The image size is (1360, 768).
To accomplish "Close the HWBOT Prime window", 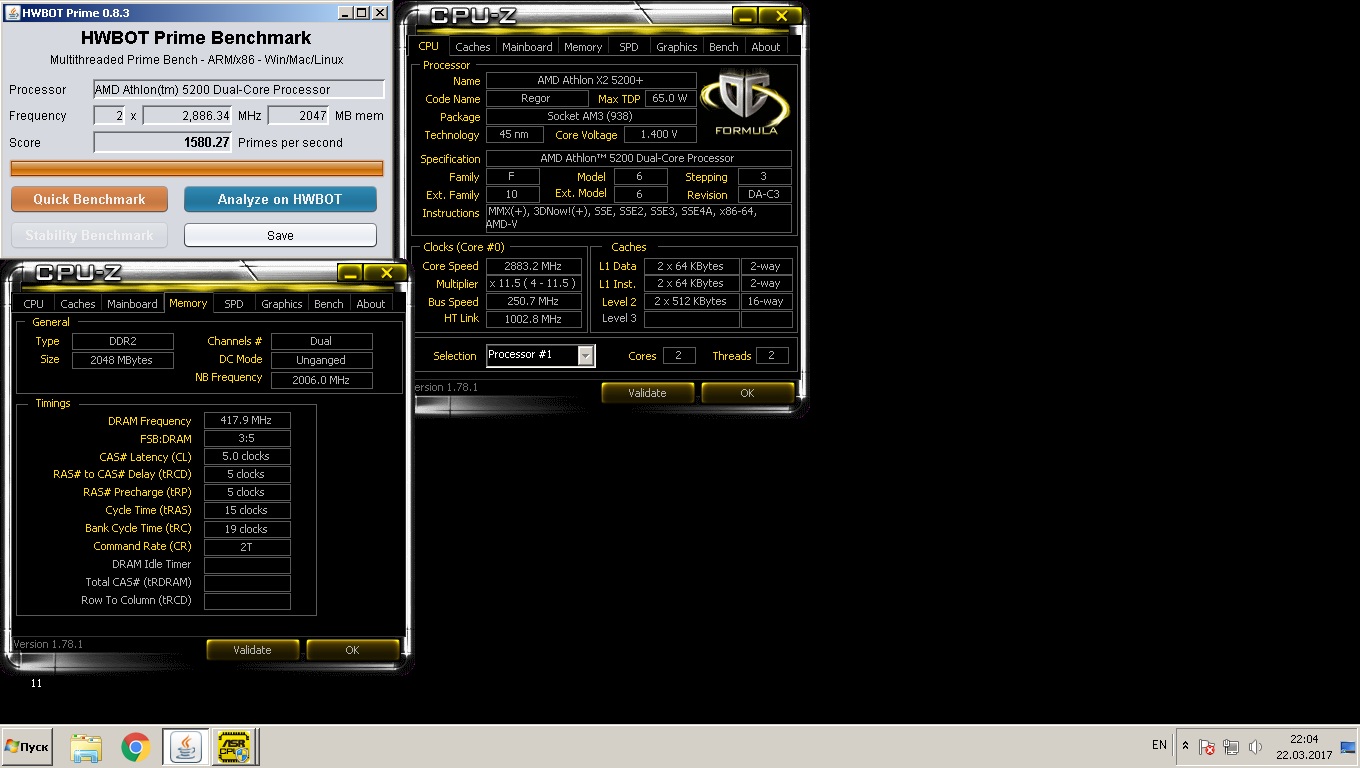I will (x=380, y=13).
